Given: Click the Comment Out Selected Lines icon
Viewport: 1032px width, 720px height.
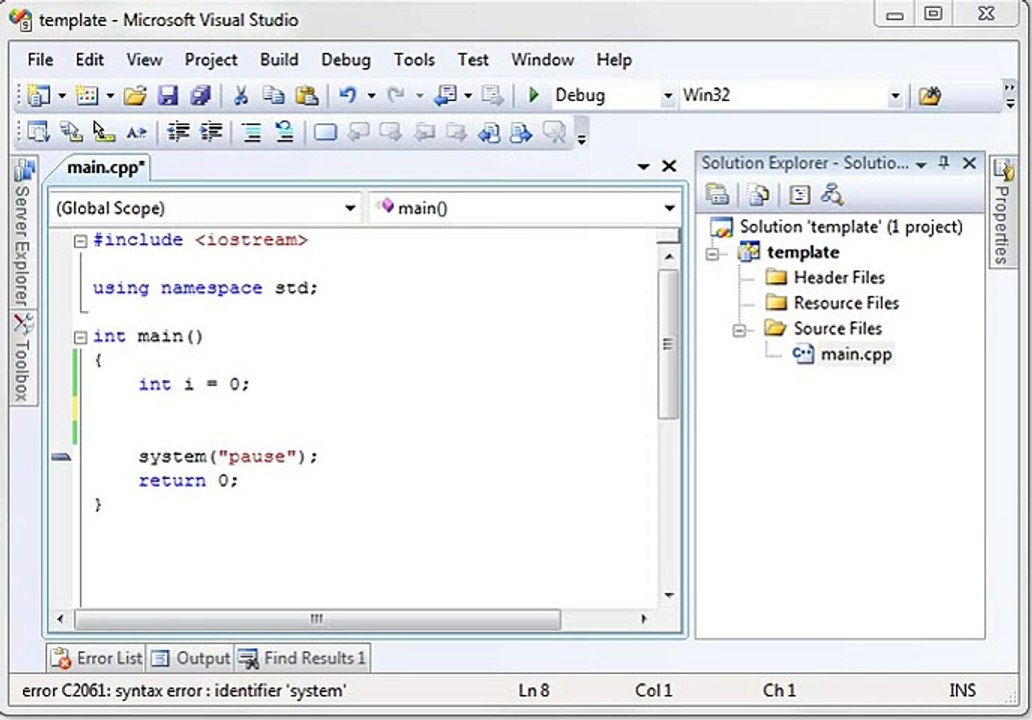Looking at the screenshot, I should pyautogui.click(x=251, y=132).
